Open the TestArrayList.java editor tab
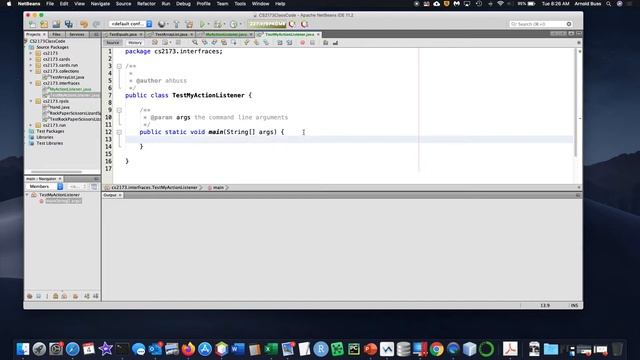Viewport: 640px width, 360px height. pos(171,34)
